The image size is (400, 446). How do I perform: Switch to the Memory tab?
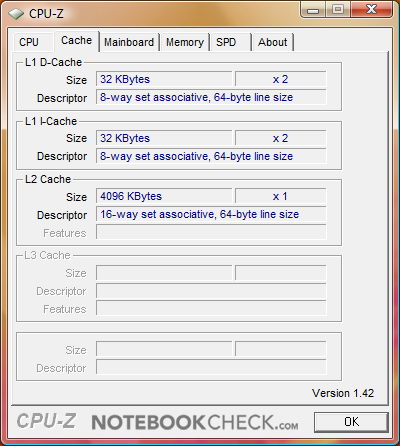click(x=185, y=42)
